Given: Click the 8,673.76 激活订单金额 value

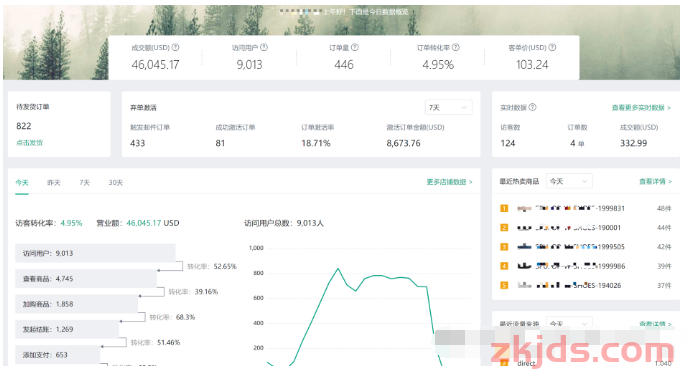Looking at the screenshot, I should [404, 143].
